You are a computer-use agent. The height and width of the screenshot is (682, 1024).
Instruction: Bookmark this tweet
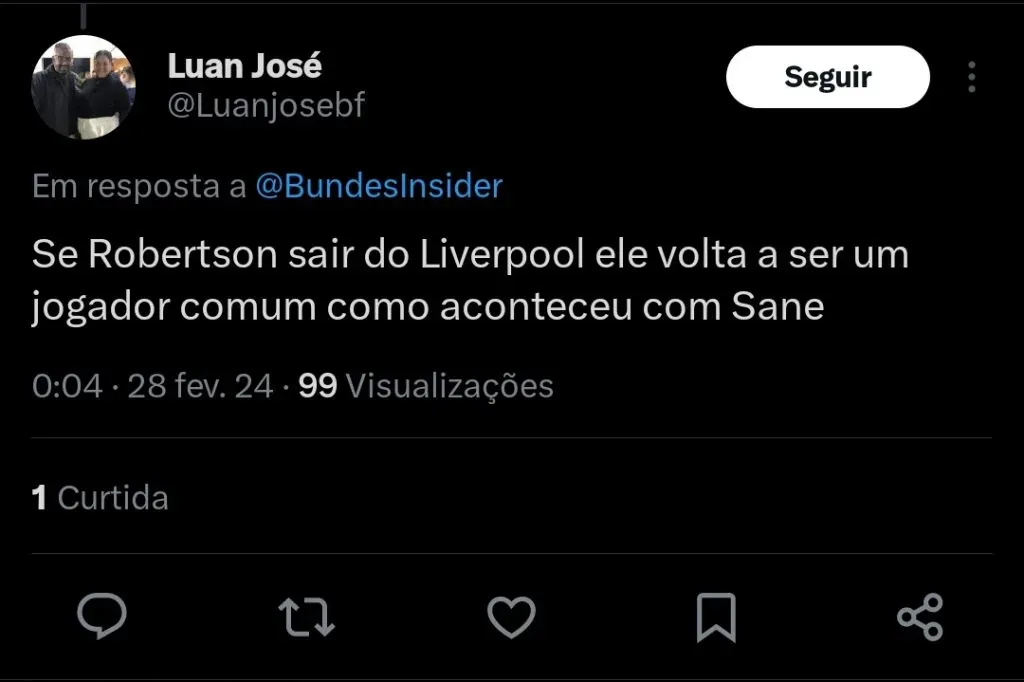click(x=716, y=616)
